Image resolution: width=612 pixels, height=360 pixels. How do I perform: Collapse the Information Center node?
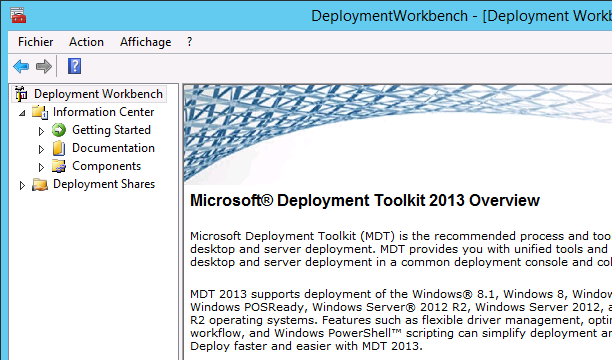22,113
